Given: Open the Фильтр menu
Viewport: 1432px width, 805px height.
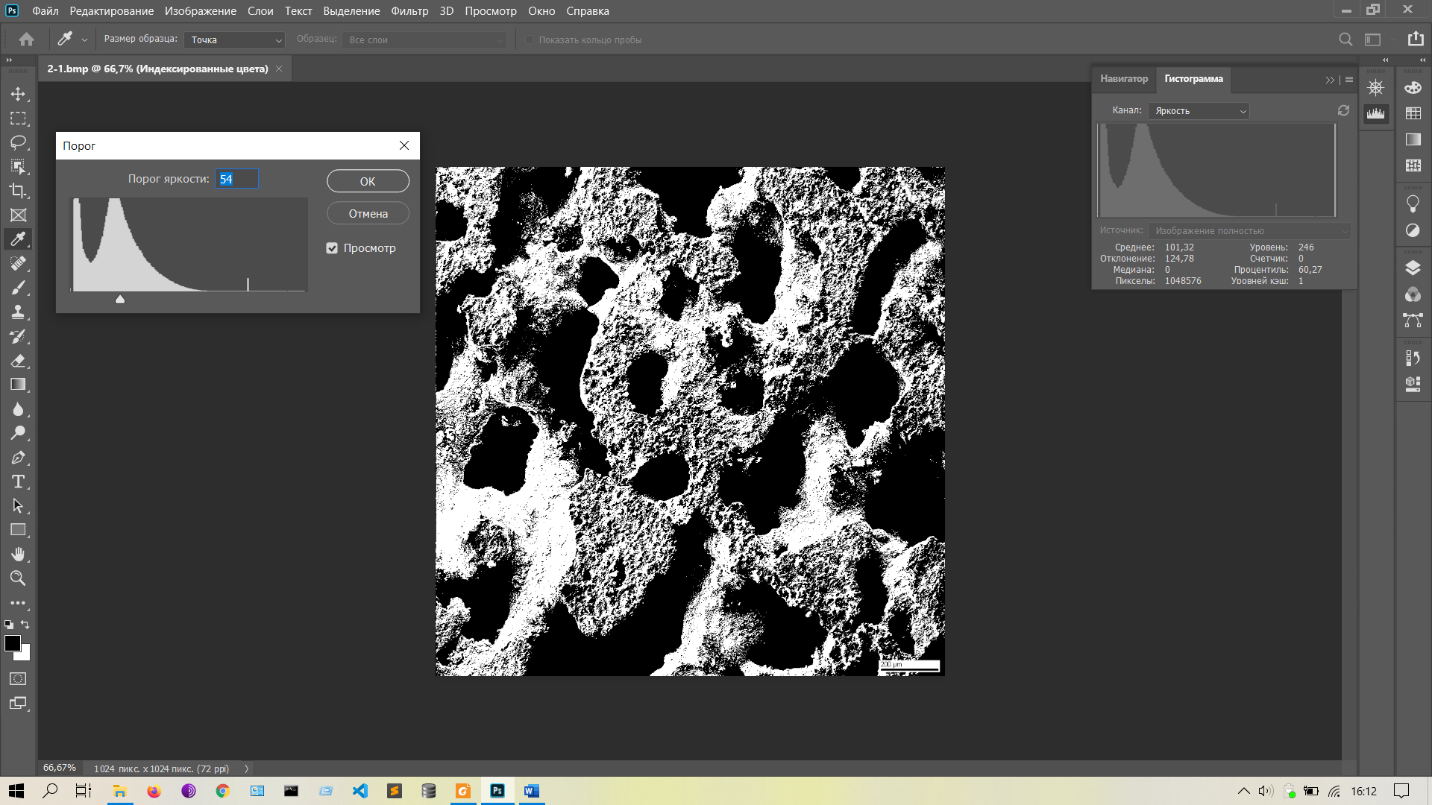Looking at the screenshot, I should pyautogui.click(x=409, y=11).
